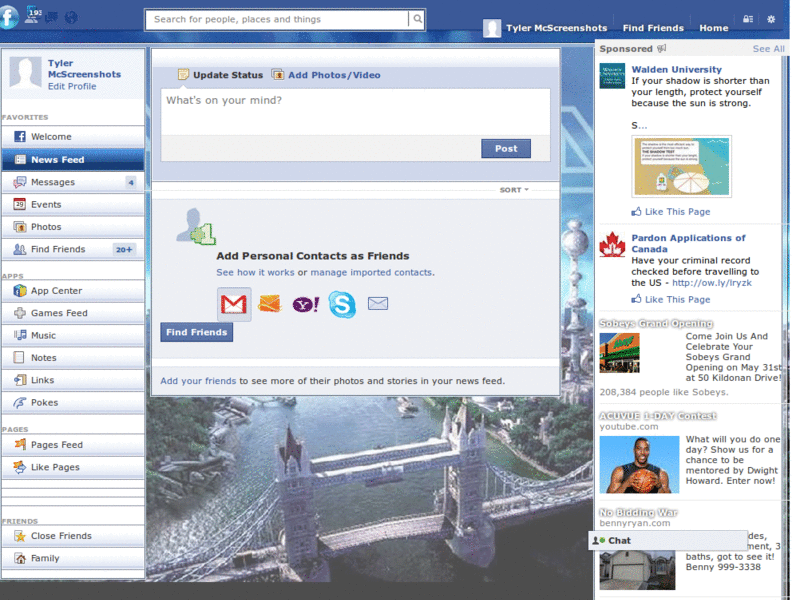Click the Sobeys Grand Opening ad image
This screenshot has height=600, width=800.
click(x=619, y=353)
